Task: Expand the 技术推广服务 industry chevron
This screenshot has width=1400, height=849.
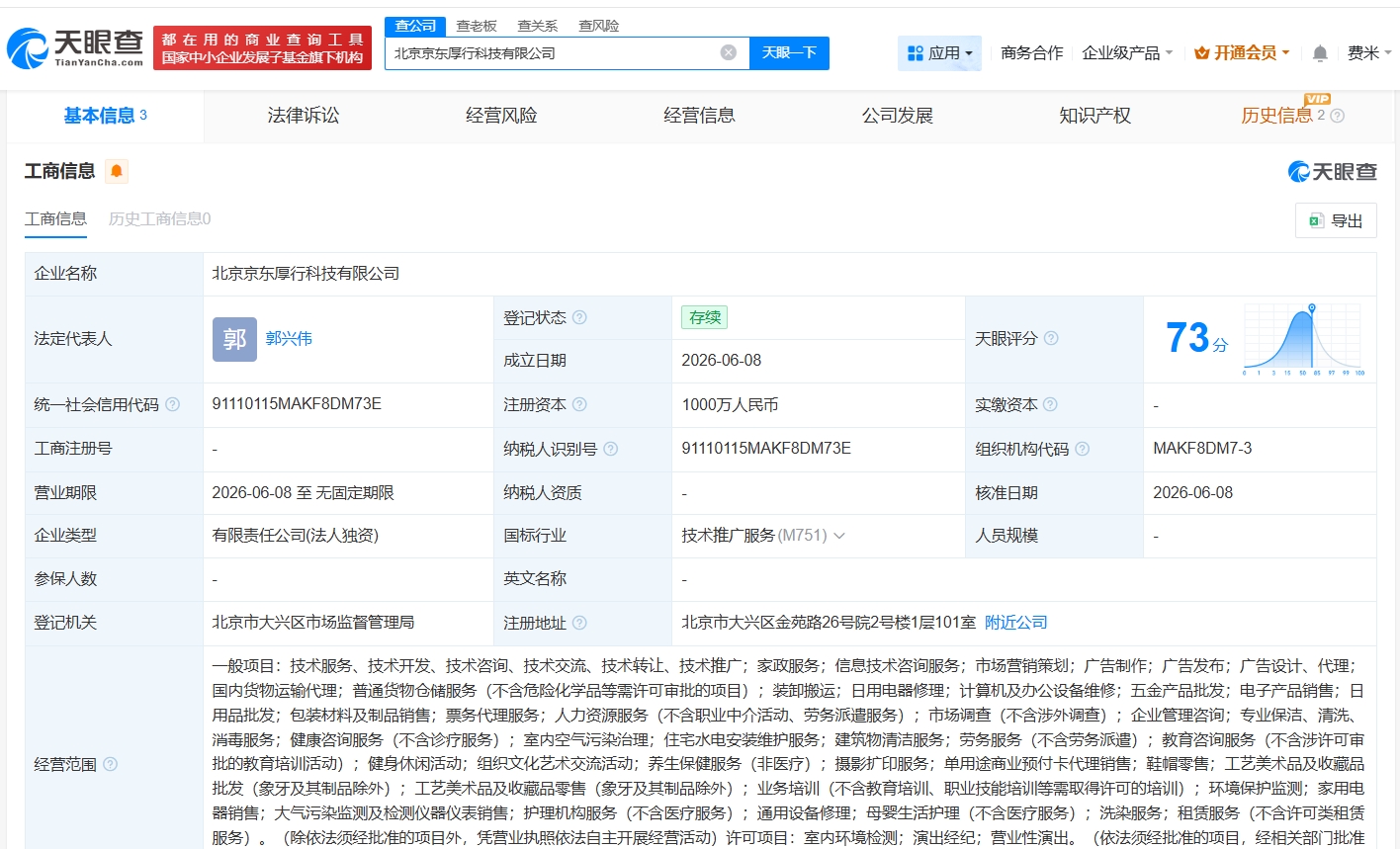Action: (839, 536)
